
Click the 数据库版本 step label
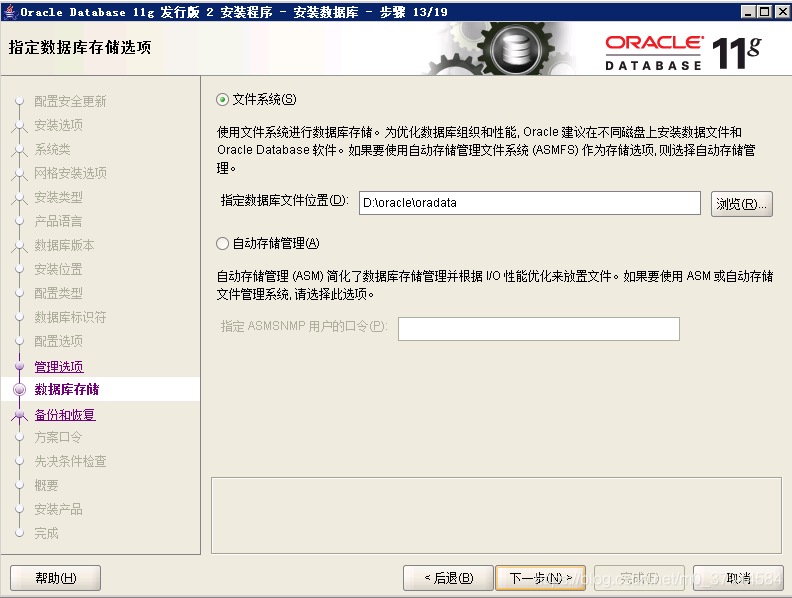pos(65,245)
